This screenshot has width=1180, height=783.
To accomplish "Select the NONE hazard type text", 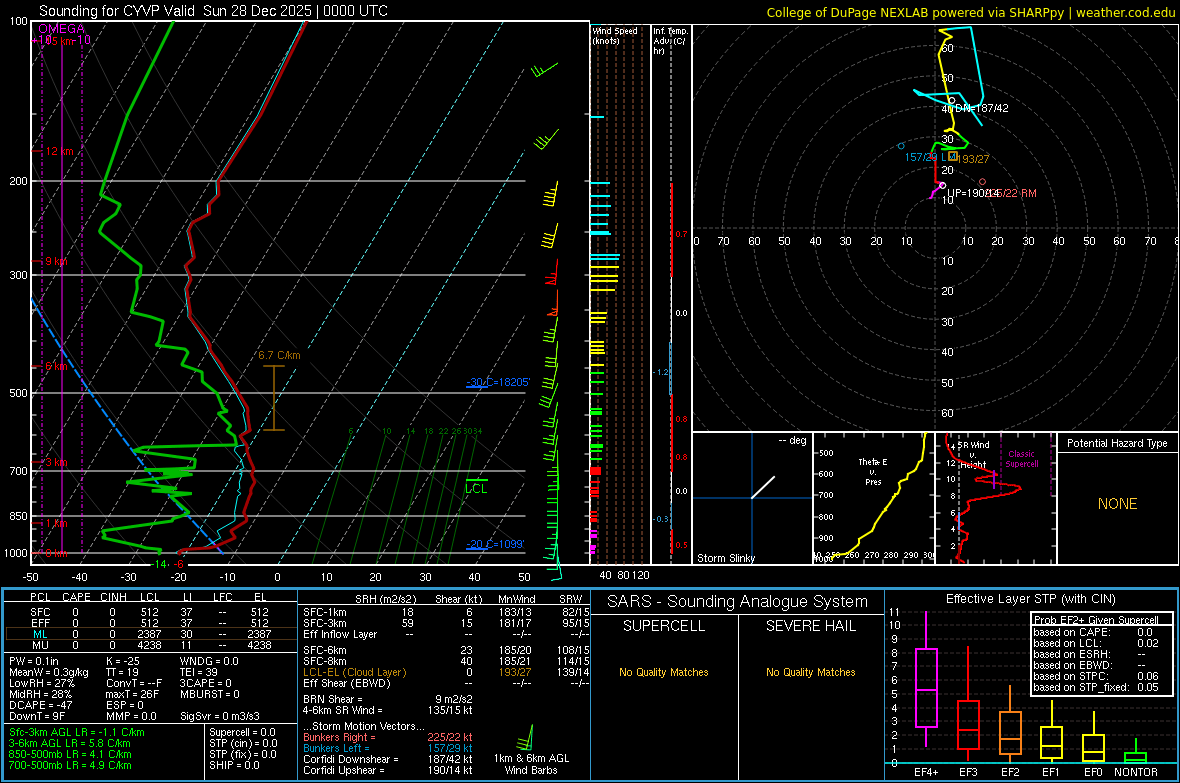I will coord(1117,504).
